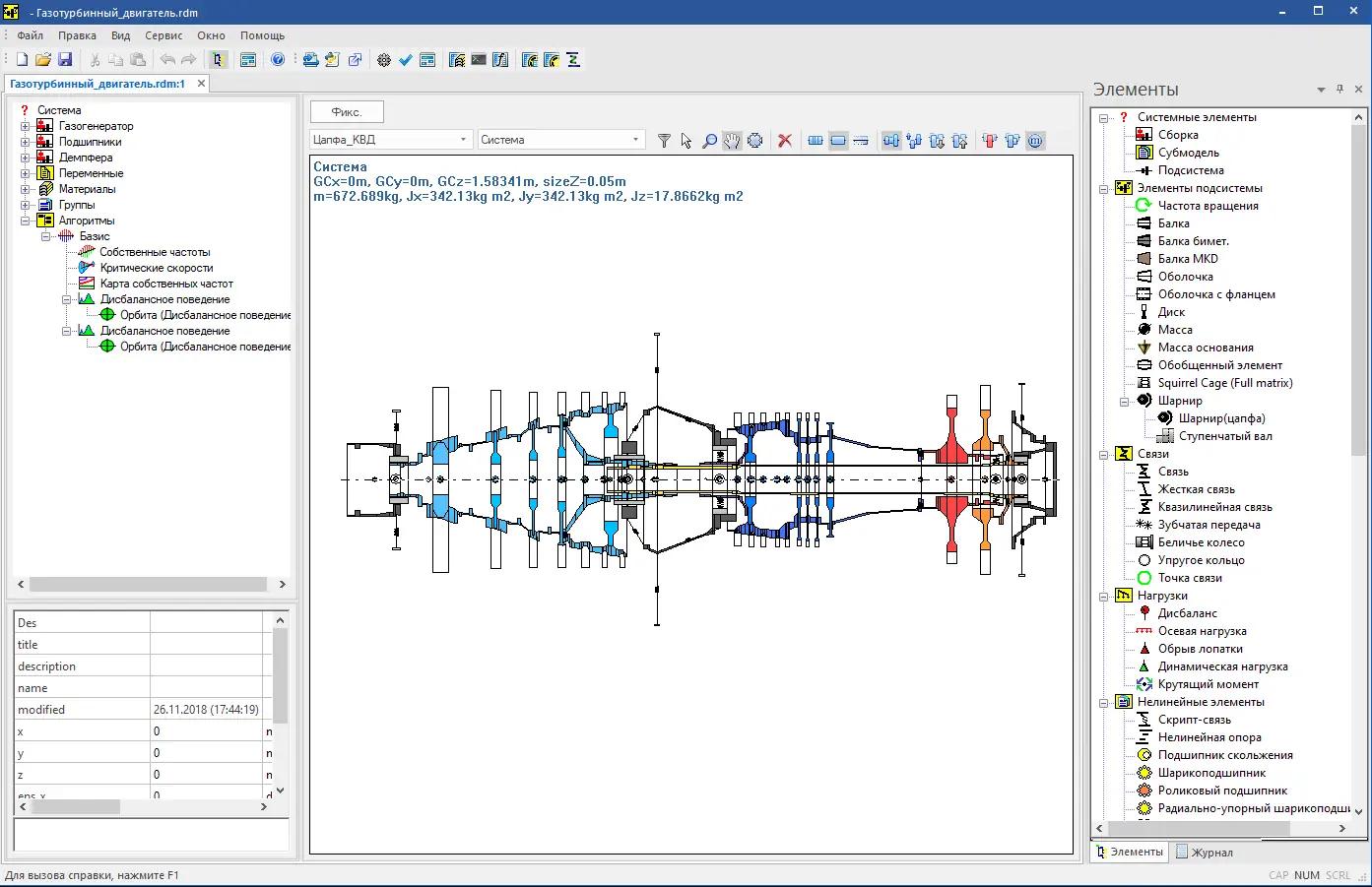Toggle the hand pan tool
The width and height of the screenshot is (1372, 887).
pyautogui.click(x=732, y=141)
